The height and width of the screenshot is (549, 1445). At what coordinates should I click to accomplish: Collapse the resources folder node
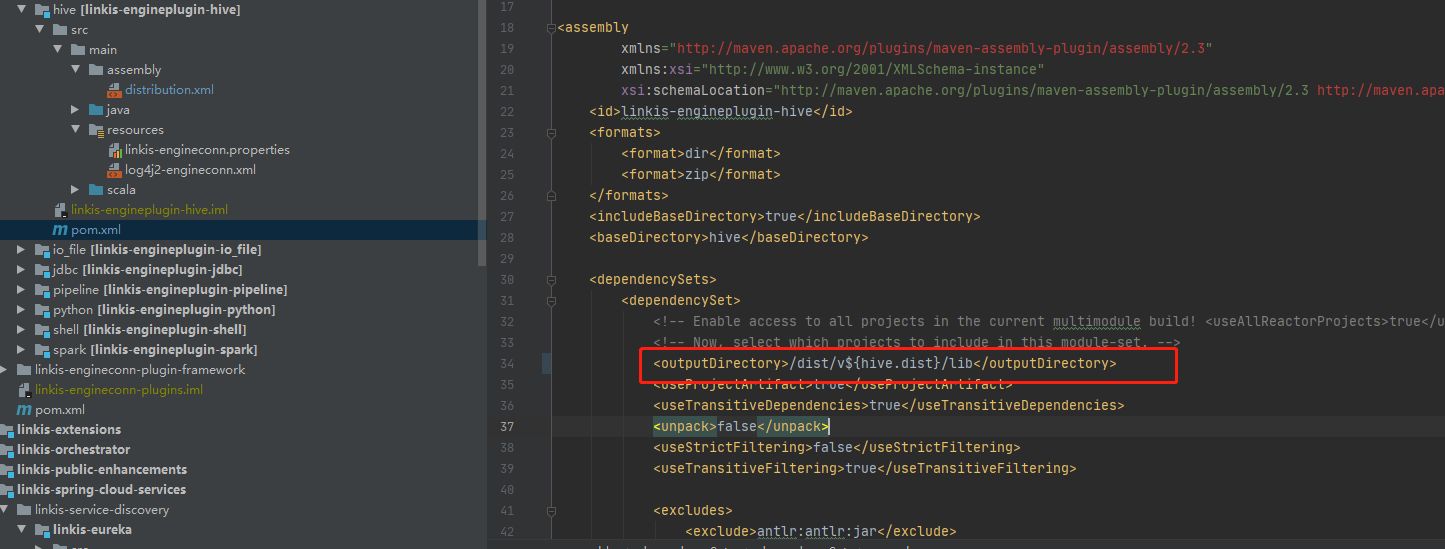(x=75, y=129)
